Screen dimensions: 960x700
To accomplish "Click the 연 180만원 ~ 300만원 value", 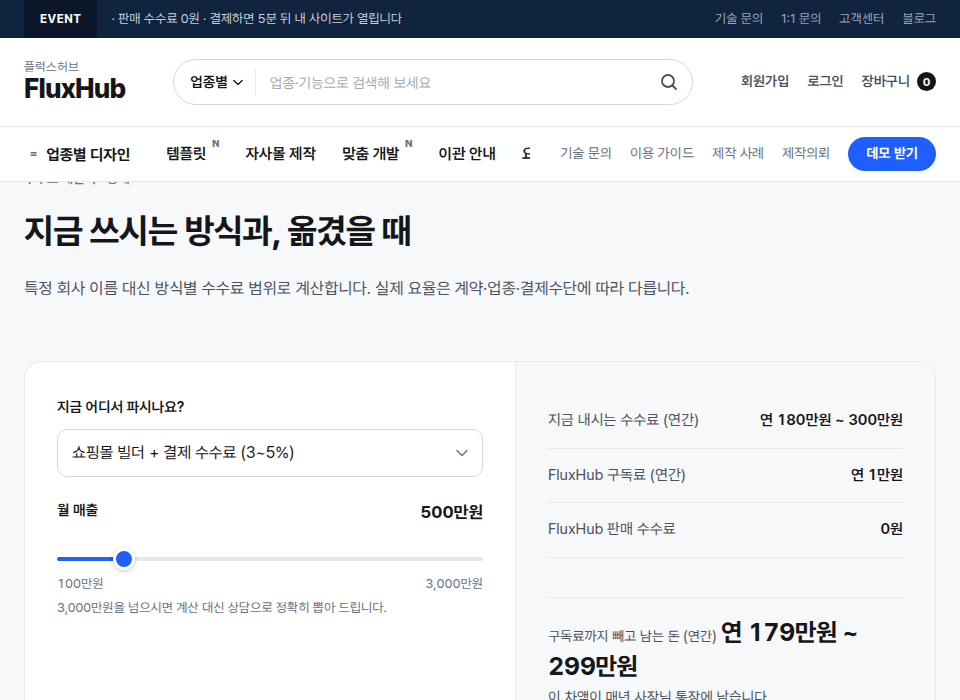I will [831, 420].
